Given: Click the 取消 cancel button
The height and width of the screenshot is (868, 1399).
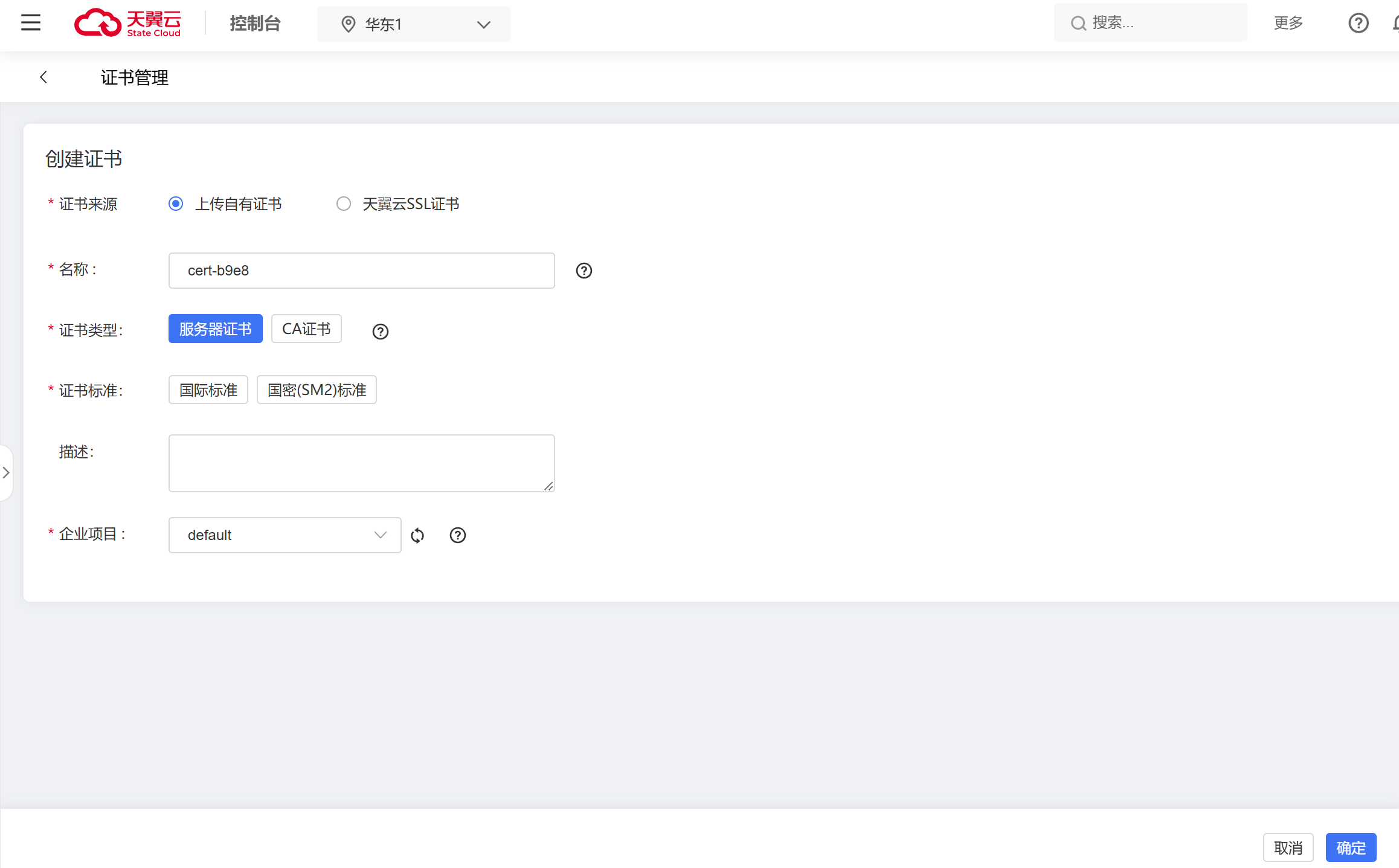Looking at the screenshot, I should (x=1288, y=848).
